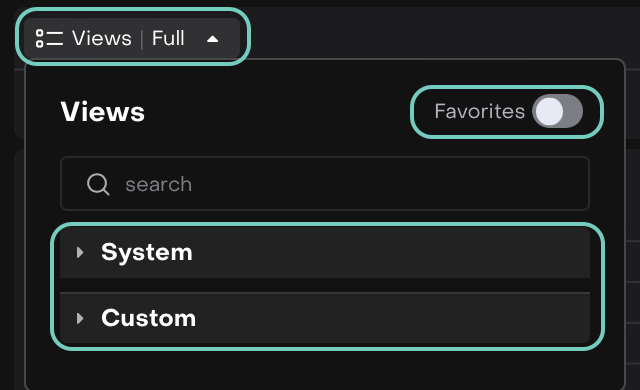The height and width of the screenshot is (390, 640).
Task: Toggle the Favorites switch on
Action: click(557, 111)
